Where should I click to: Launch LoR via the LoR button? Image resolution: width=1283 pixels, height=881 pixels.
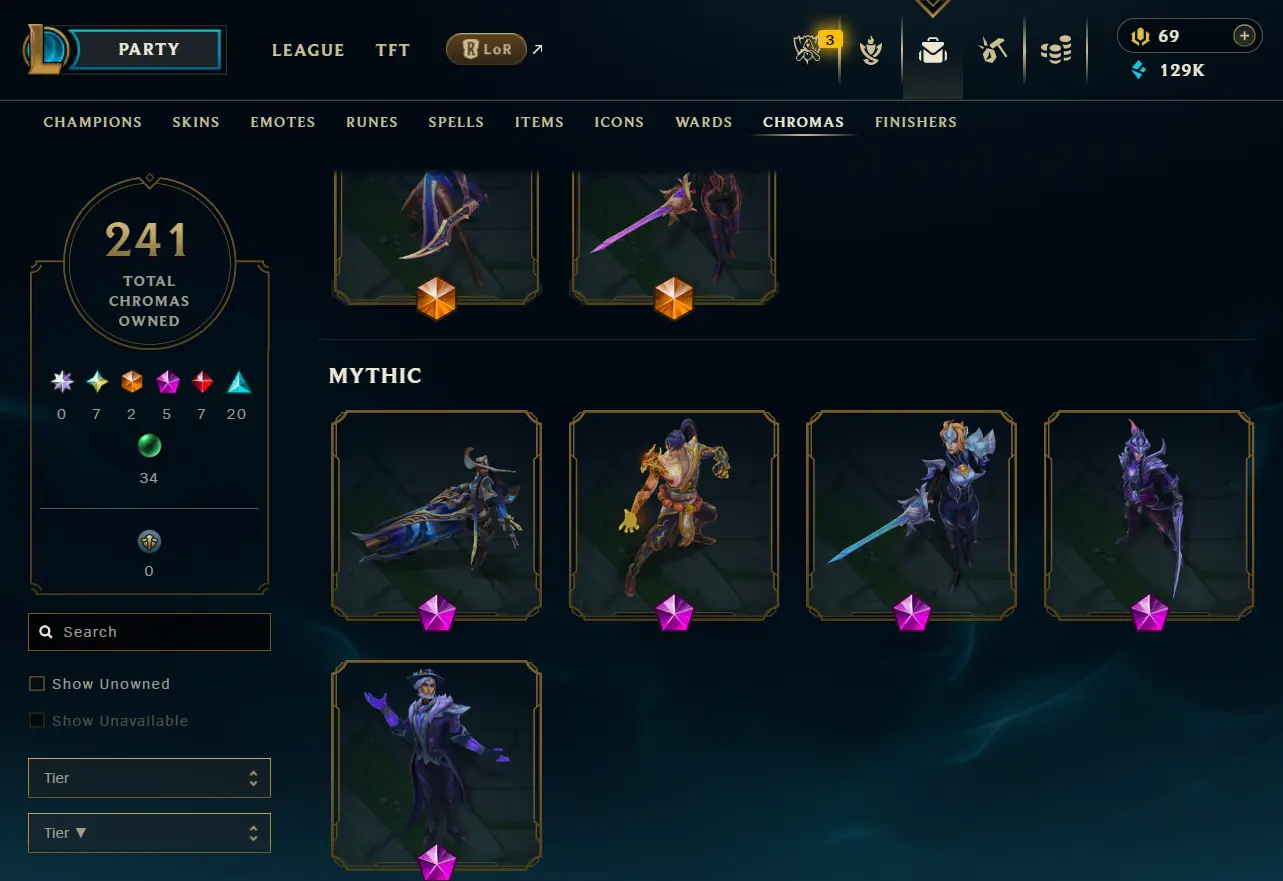486,49
